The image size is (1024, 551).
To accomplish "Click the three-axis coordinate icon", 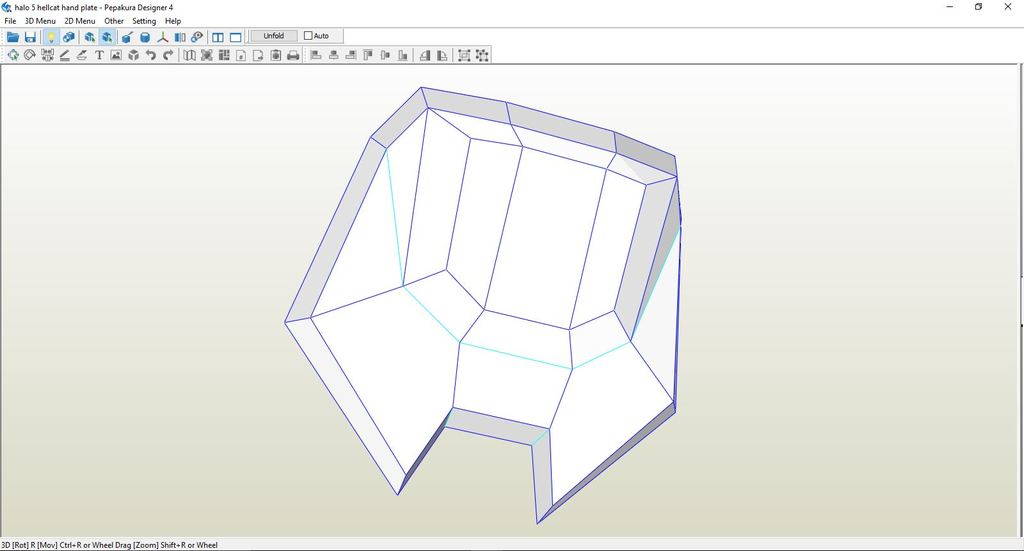I will tap(162, 37).
